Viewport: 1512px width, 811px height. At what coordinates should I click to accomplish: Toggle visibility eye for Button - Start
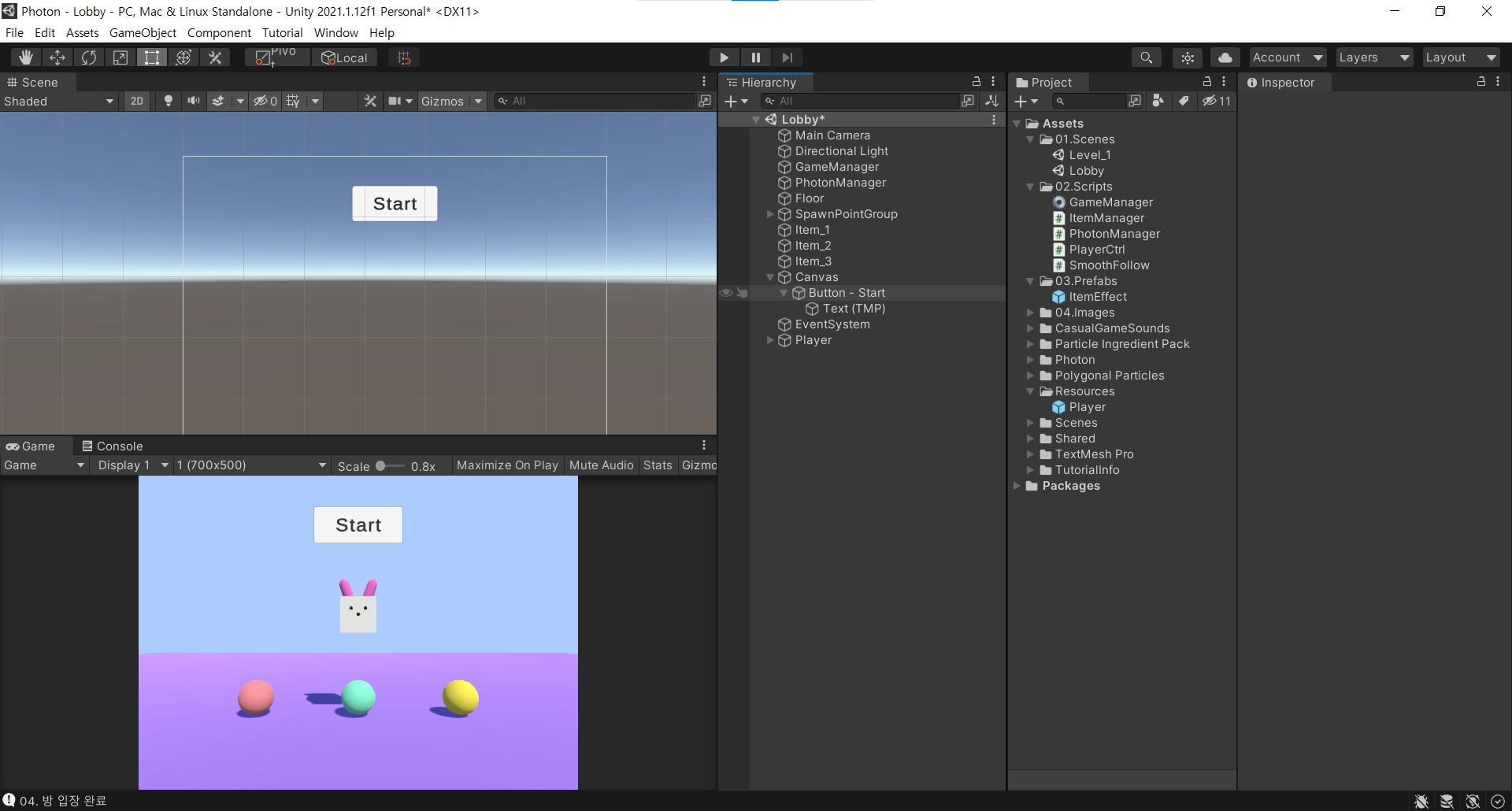pyautogui.click(x=726, y=293)
